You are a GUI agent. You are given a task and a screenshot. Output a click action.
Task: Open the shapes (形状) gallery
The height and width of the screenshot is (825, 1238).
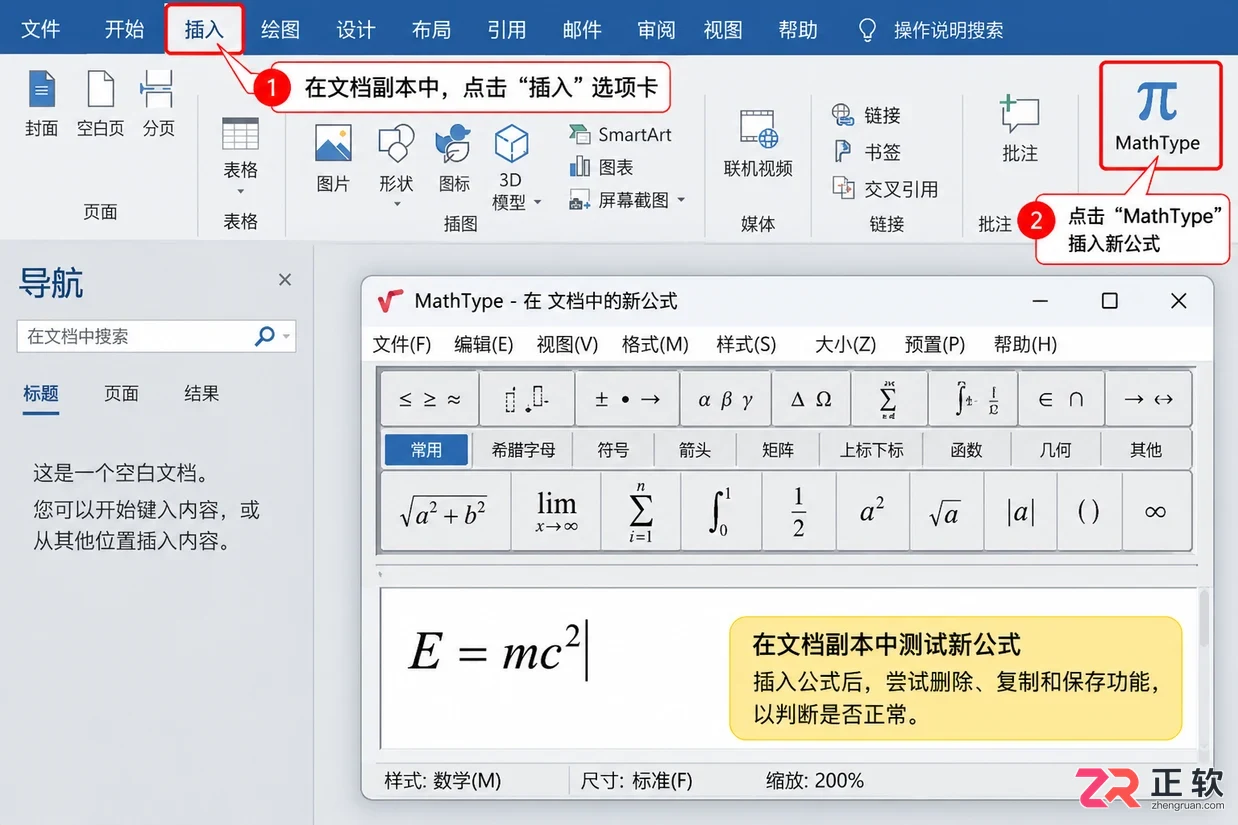396,165
